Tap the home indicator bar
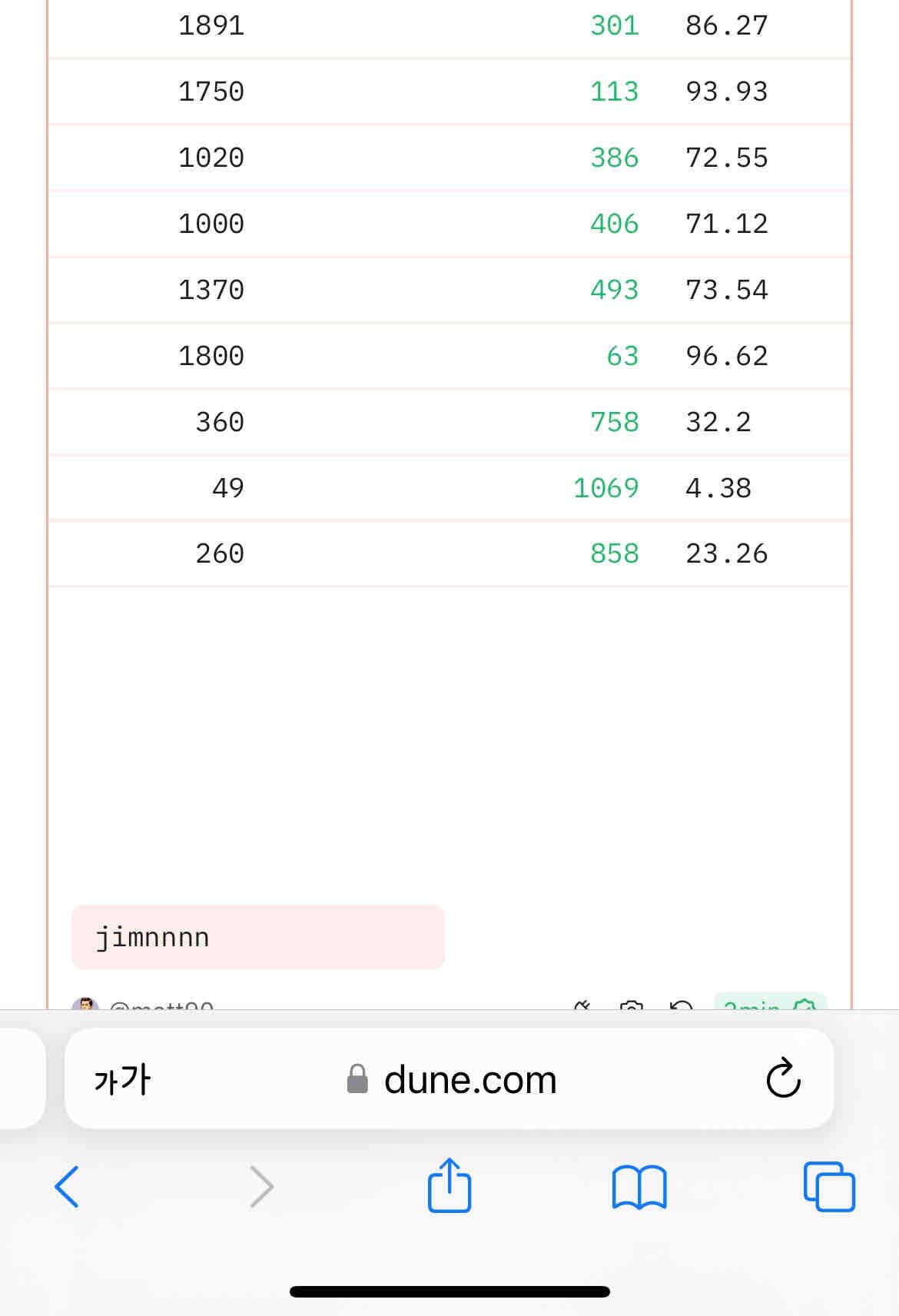899x1316 pixels. pos(449,1292)
